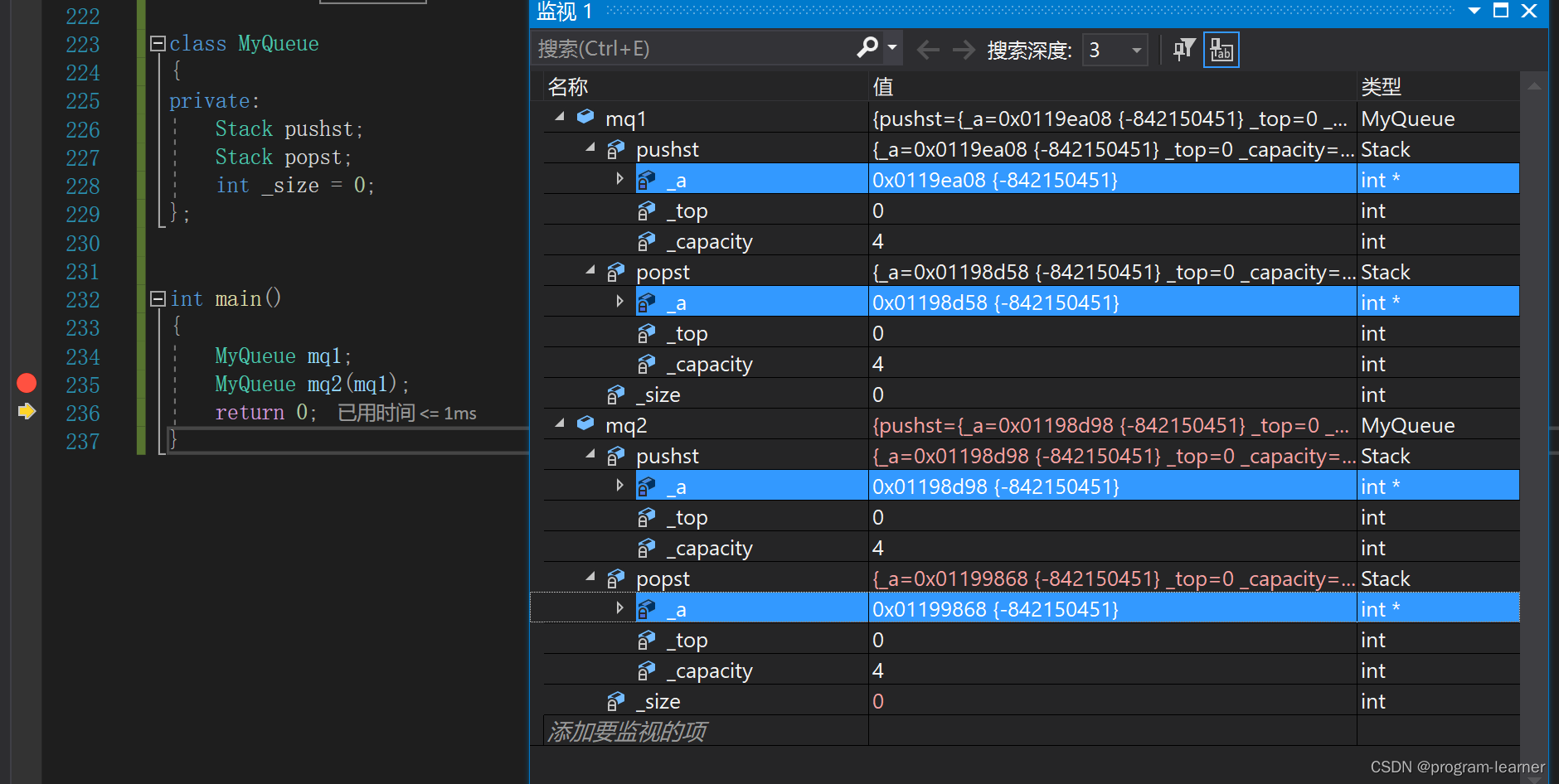The image size is (1559, 784).
Task: Collapse mq1's pushst node
Action: (590, 148)
